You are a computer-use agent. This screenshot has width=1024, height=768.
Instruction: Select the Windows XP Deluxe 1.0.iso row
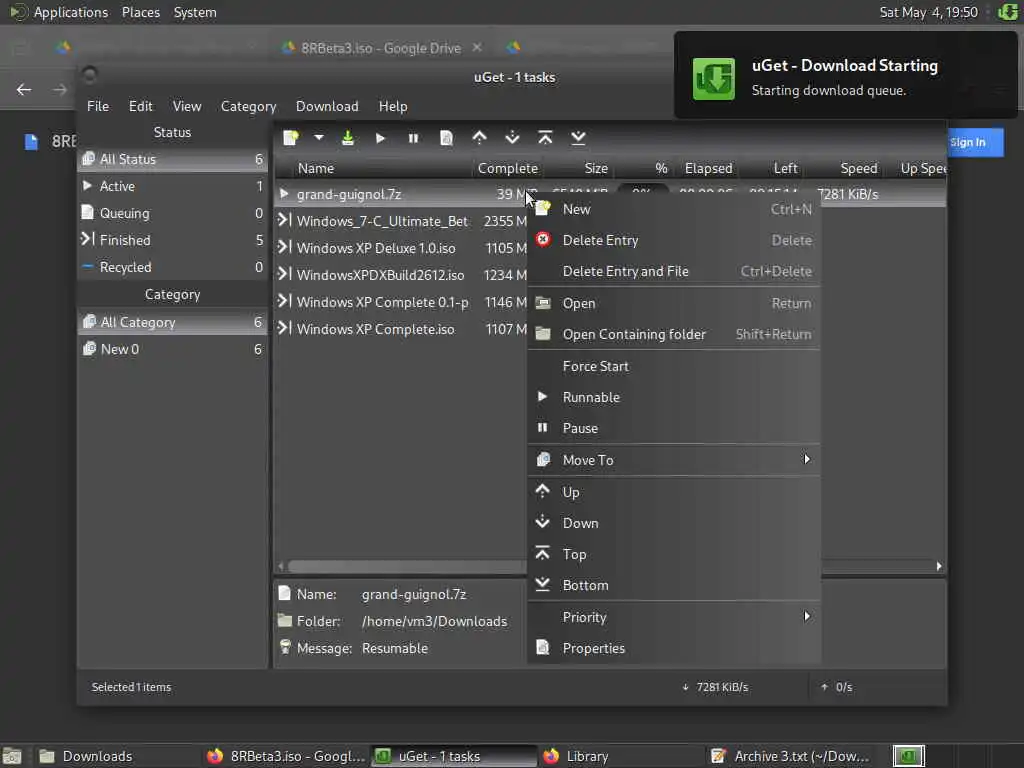400,248
